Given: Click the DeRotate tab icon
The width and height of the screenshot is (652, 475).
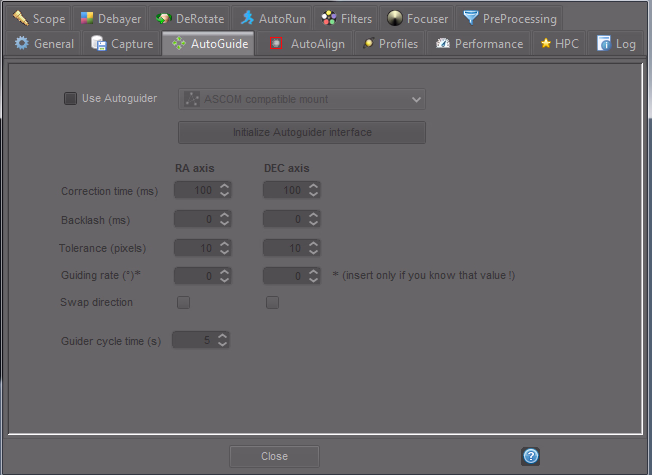Looking at the screenshot, I should pos(162,18).
